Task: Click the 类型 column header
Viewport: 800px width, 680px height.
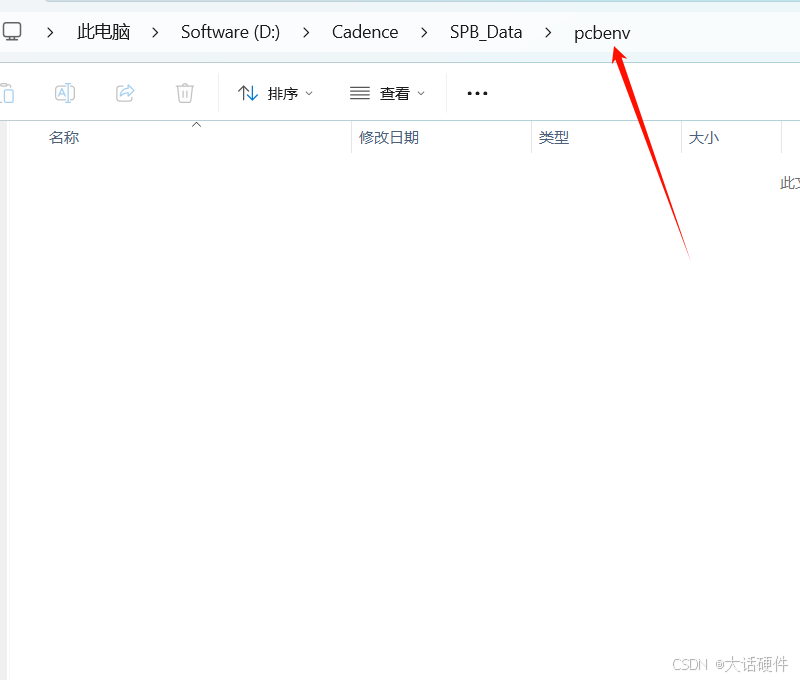Action: point(554,137)
